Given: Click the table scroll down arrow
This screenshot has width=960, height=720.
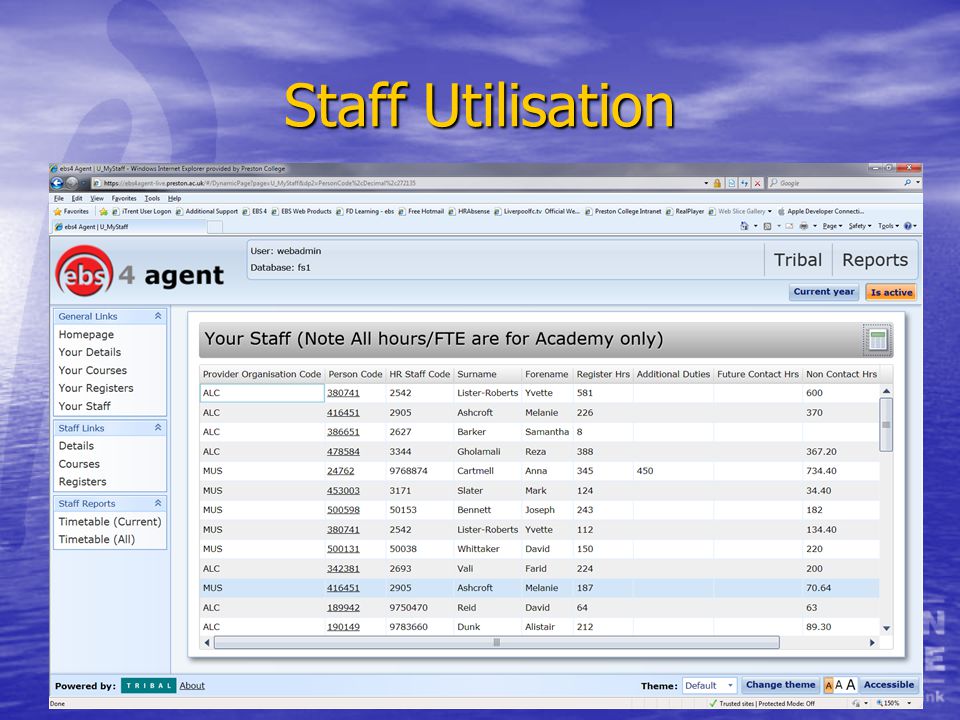Looking at the screenshot, I should [x=886, y=629].
